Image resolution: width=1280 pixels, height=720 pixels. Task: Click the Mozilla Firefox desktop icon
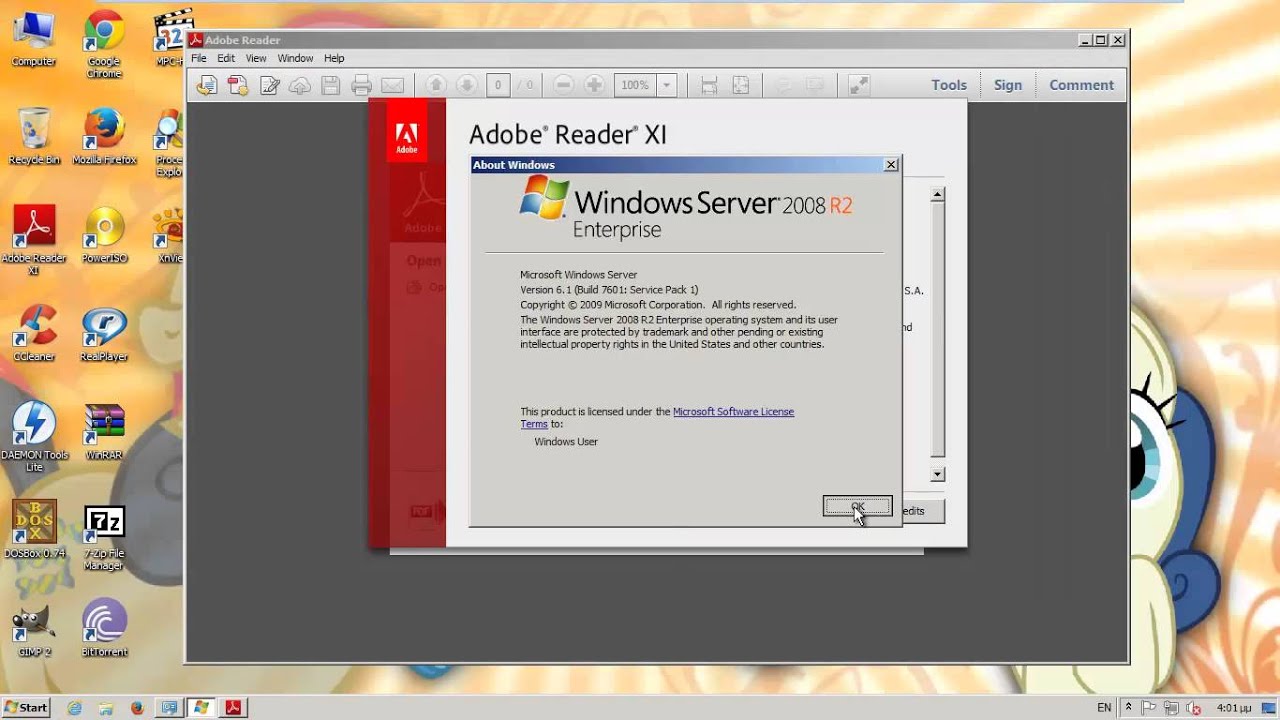click(x=104, y=137)
